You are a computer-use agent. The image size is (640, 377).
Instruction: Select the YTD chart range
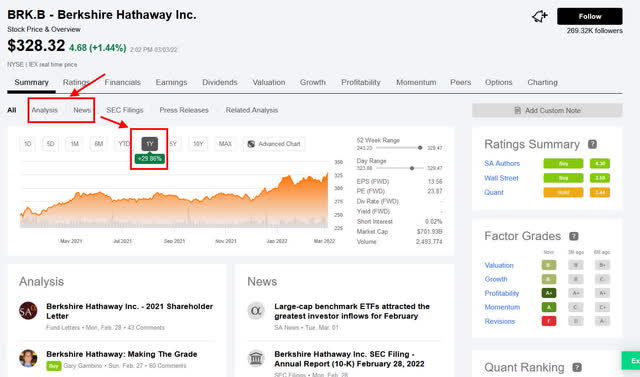tap(124, 144)
